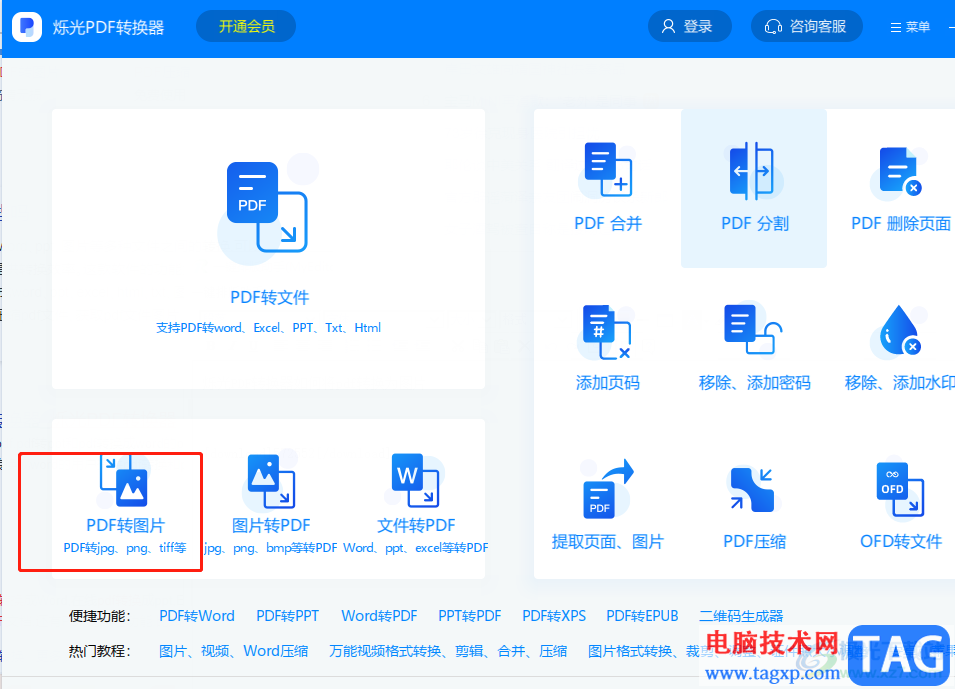
Task: Click the PDF转图片 title text
Action: point(125,525)
